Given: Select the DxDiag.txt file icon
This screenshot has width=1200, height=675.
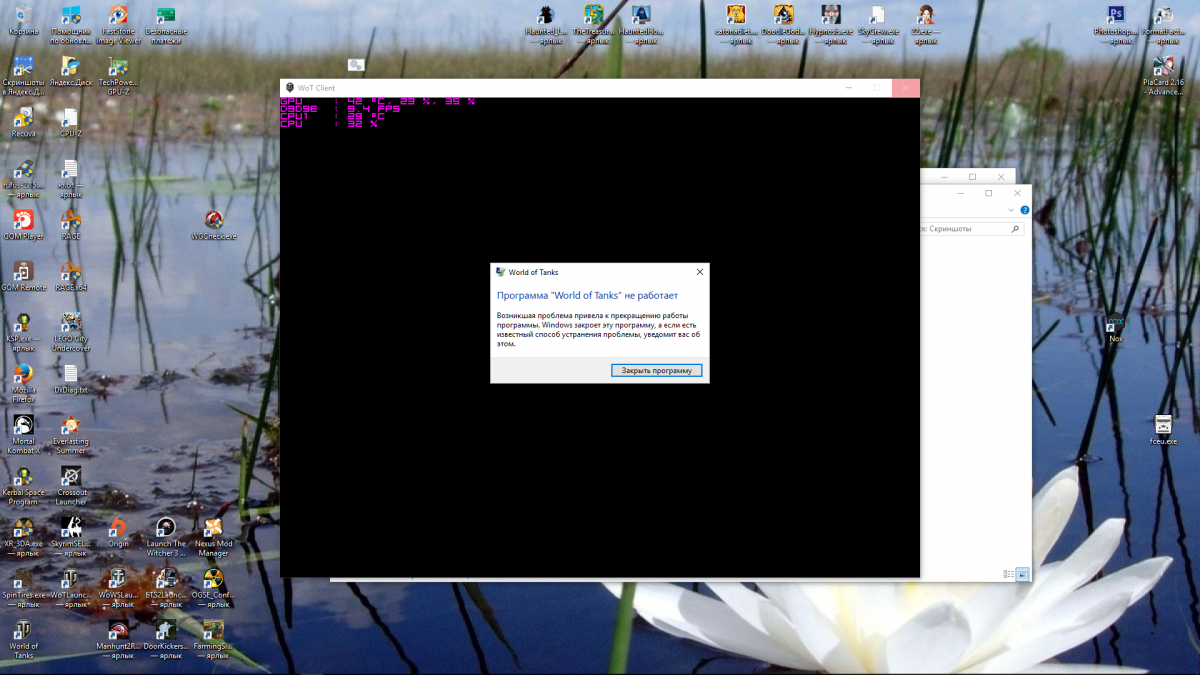Looking at the screenshot, I should point(71,380).
